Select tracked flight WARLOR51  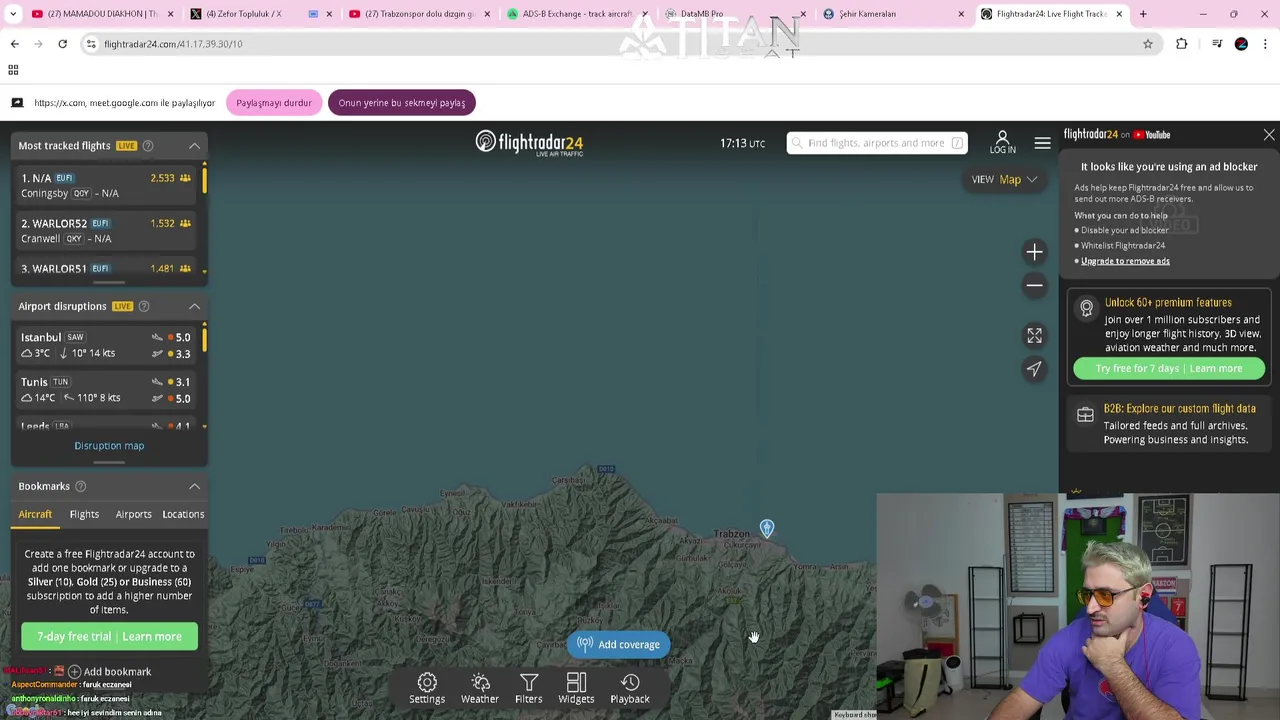pyautogui.click(x=106, y=268)
